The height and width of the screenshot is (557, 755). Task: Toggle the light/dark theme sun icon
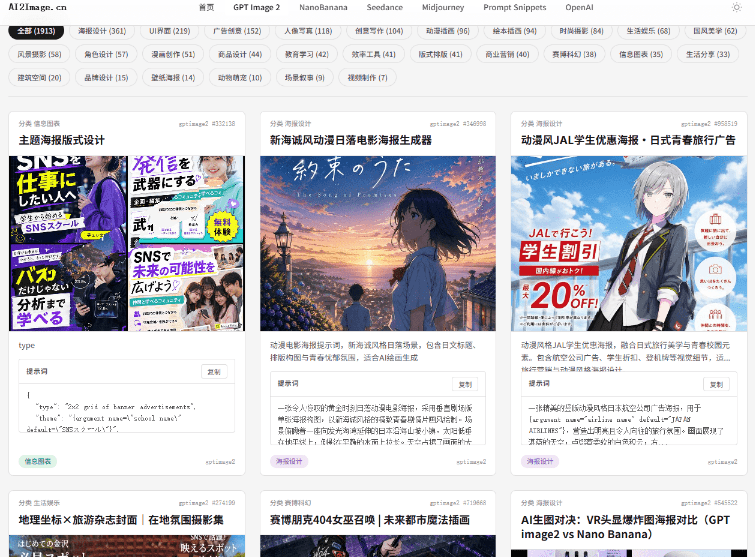coord(736,7)
